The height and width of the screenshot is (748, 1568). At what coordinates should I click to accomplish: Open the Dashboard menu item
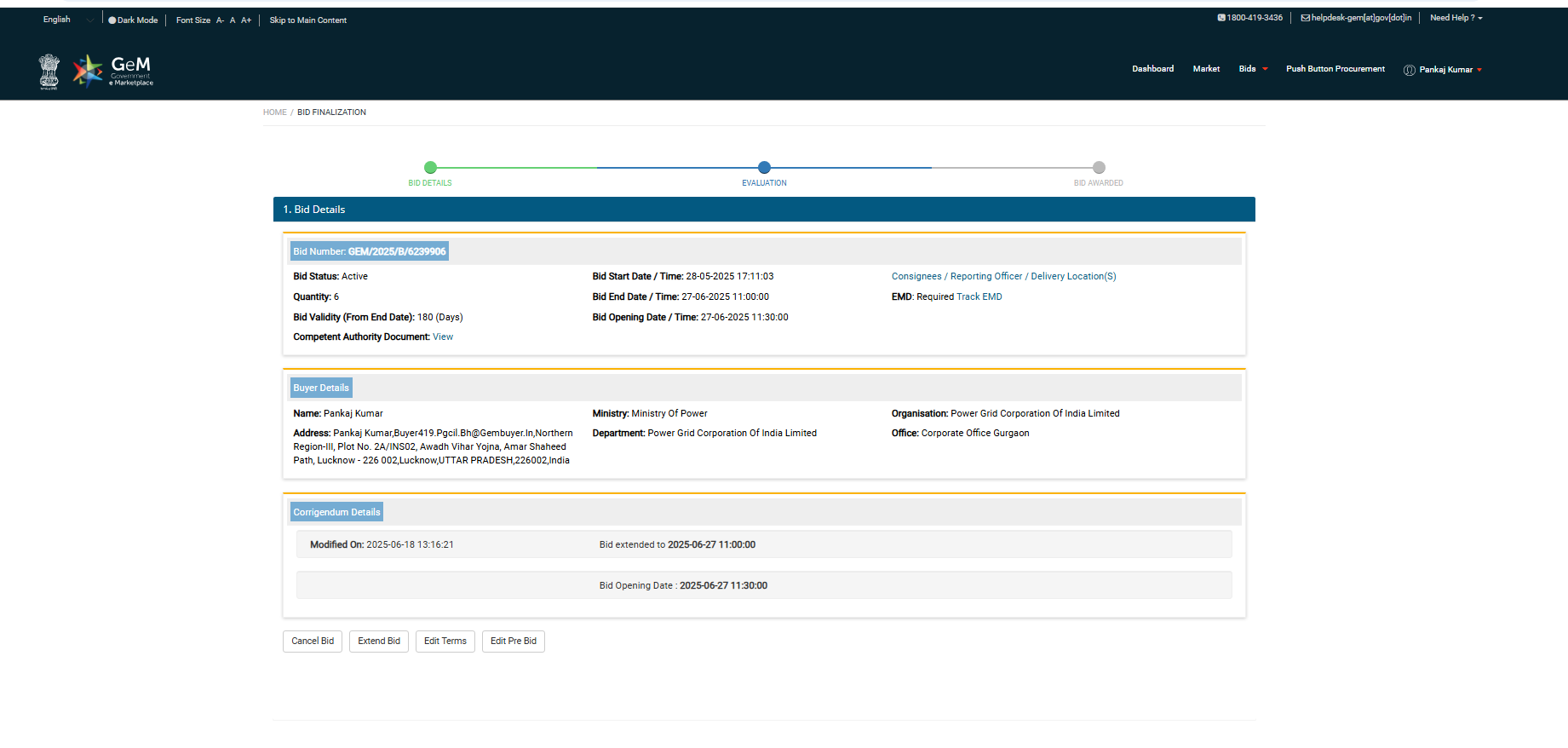pyautogui.click(x=1152, y=69)
